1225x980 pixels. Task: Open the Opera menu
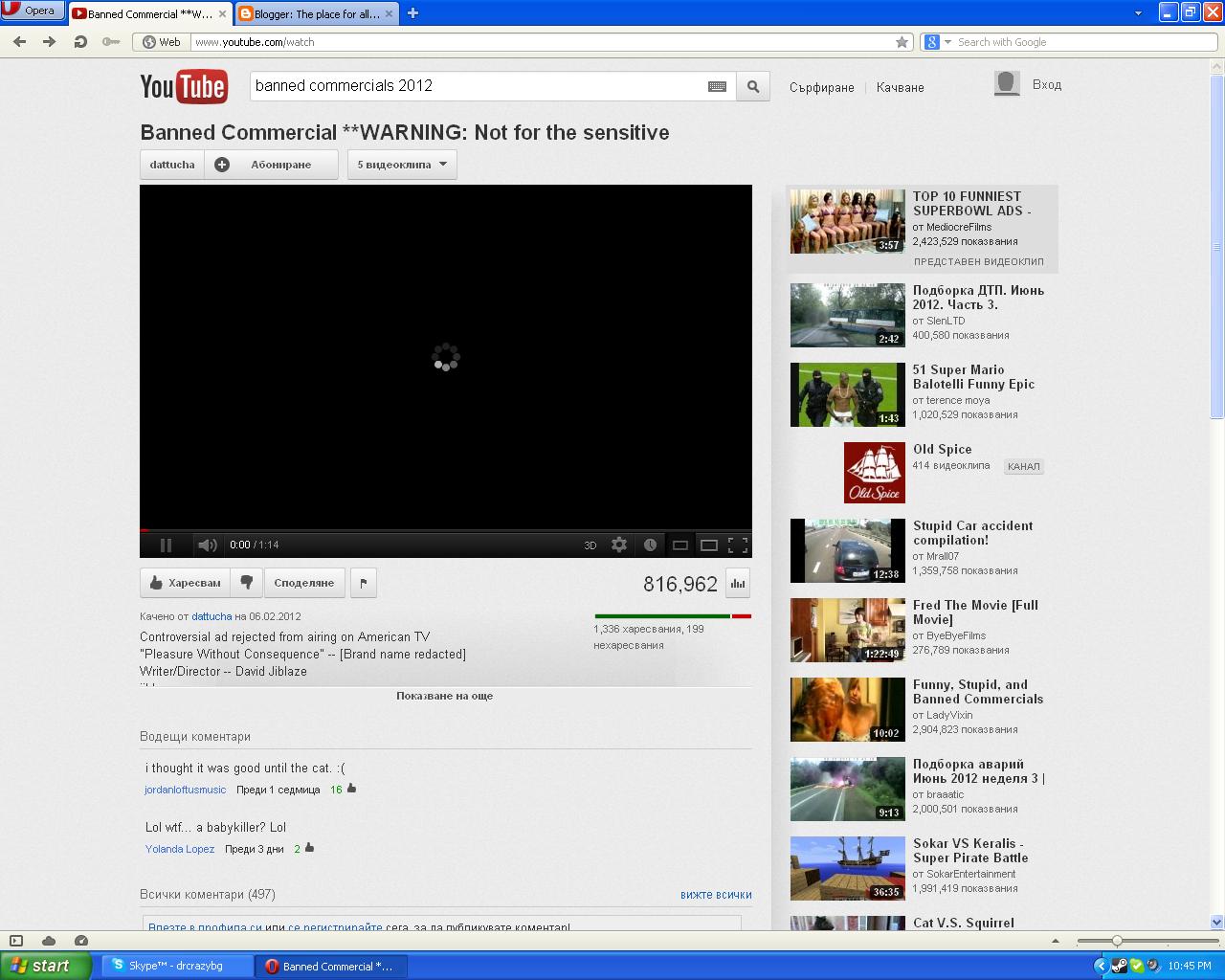click(x=33, y=11)
